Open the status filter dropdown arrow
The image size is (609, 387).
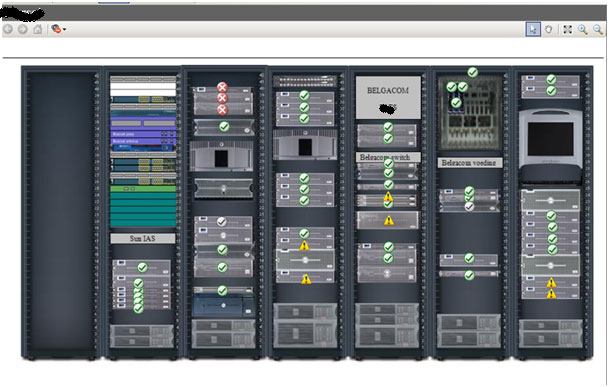click(x=64, y=30)
